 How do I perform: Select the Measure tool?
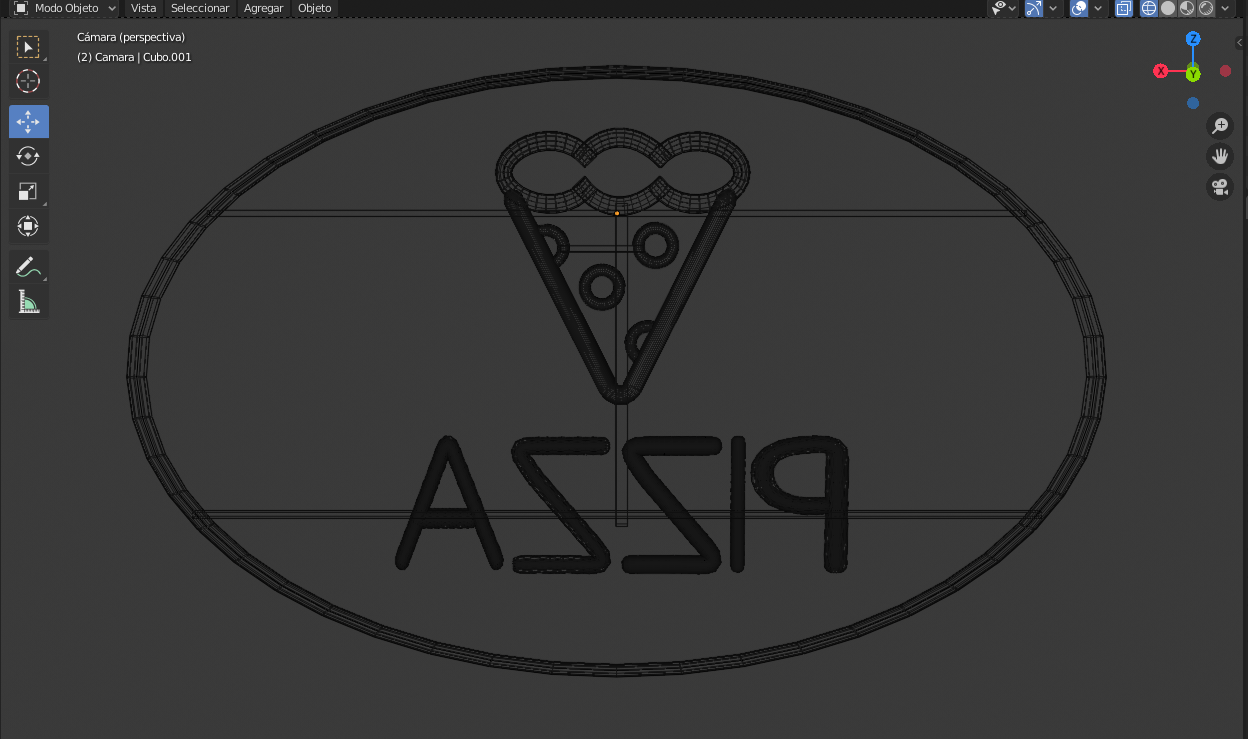[x=28, y=301]
